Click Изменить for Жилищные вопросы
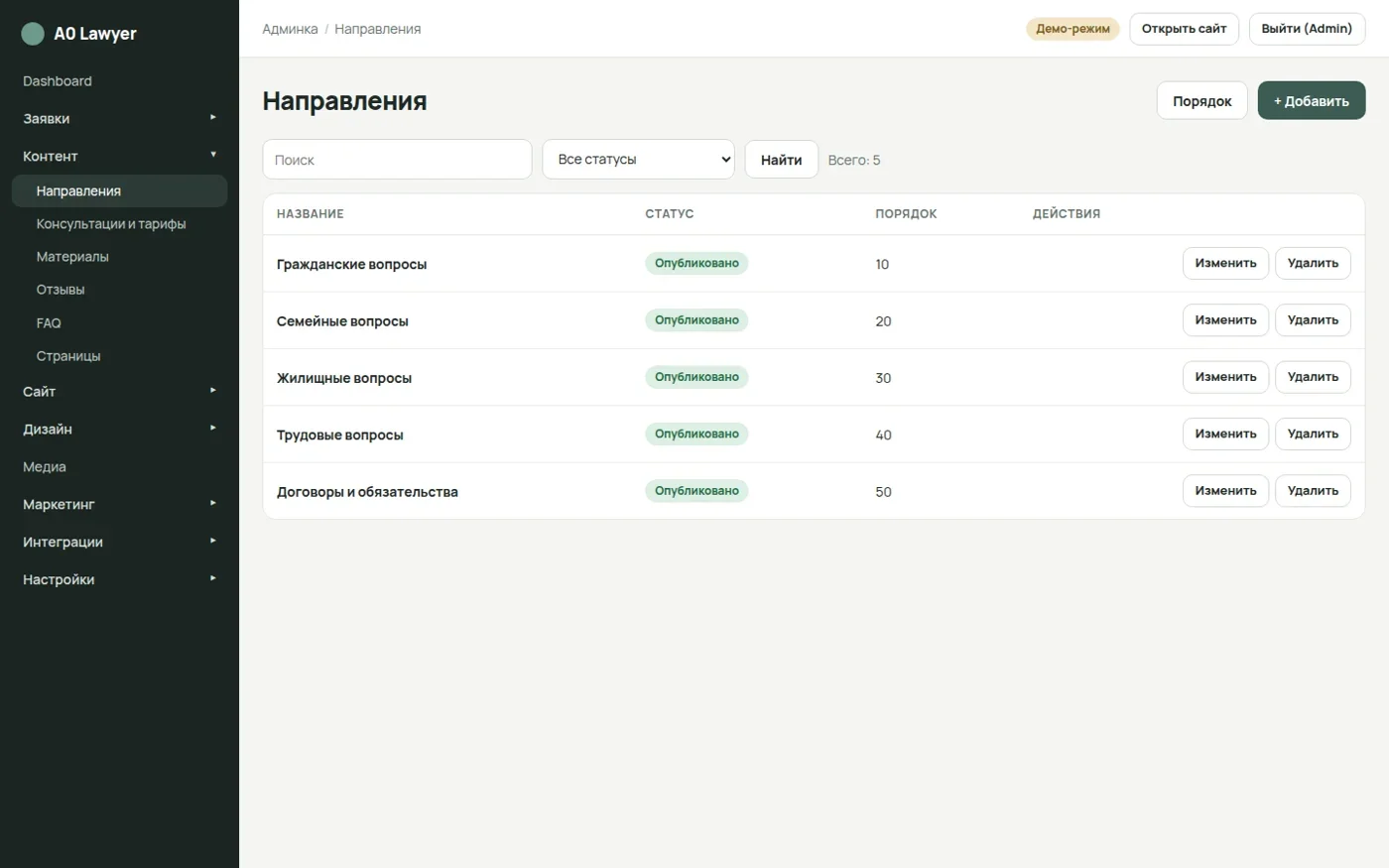Screen dimensions: 1389x868 [x=1225, y=377]
